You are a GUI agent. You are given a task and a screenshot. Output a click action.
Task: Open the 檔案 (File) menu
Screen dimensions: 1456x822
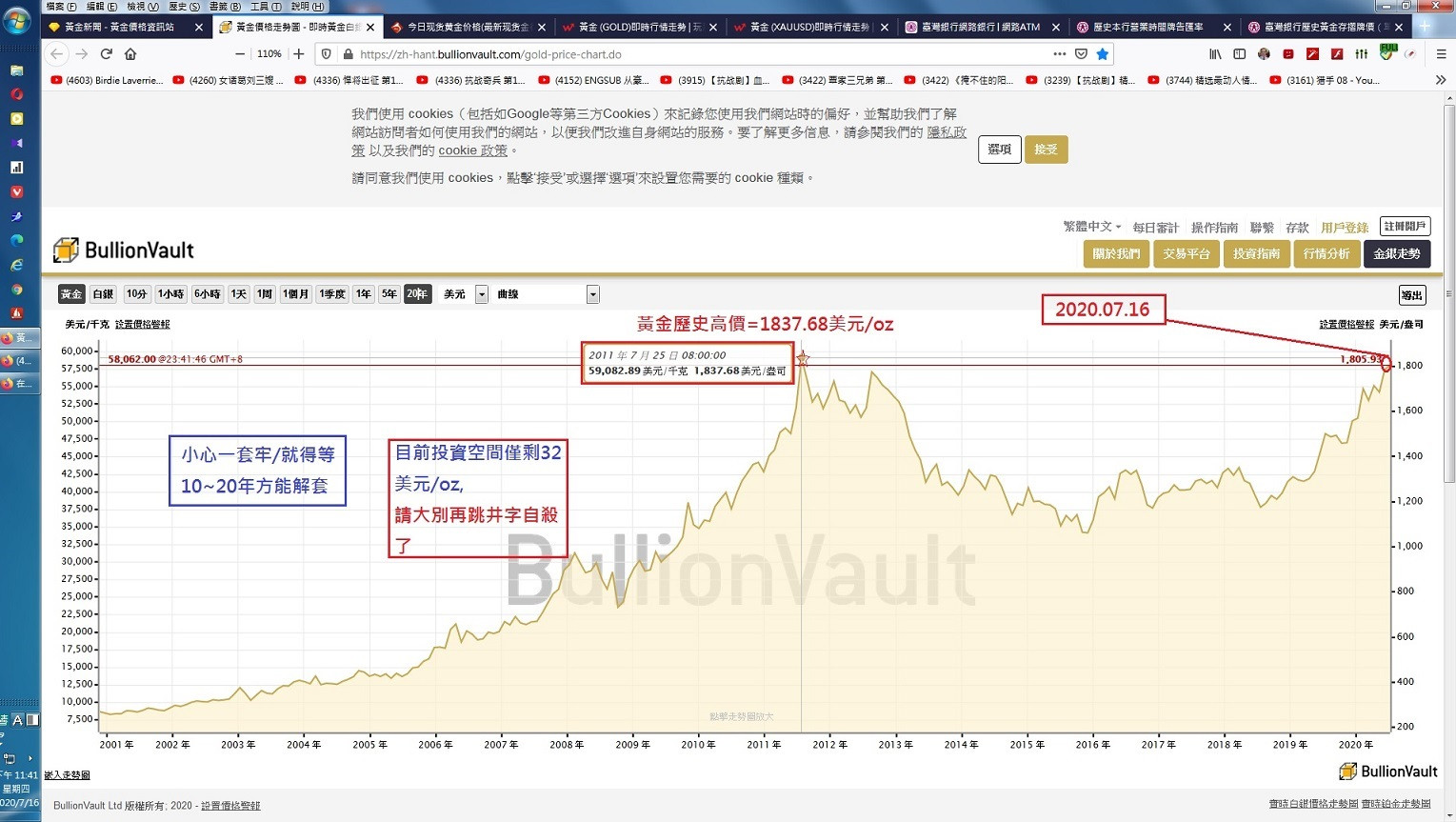[x=61, y=7]
